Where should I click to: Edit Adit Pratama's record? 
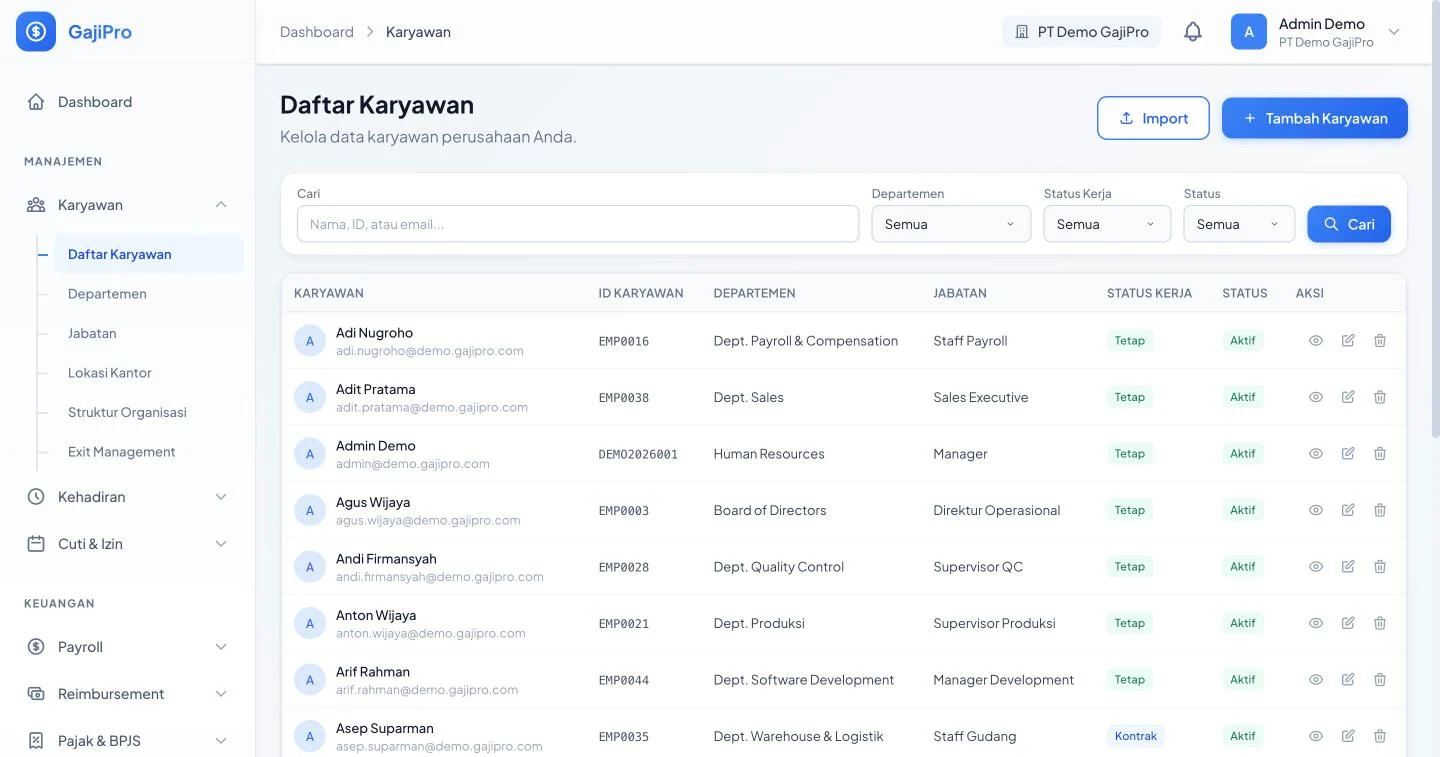tap(1348, 397)
